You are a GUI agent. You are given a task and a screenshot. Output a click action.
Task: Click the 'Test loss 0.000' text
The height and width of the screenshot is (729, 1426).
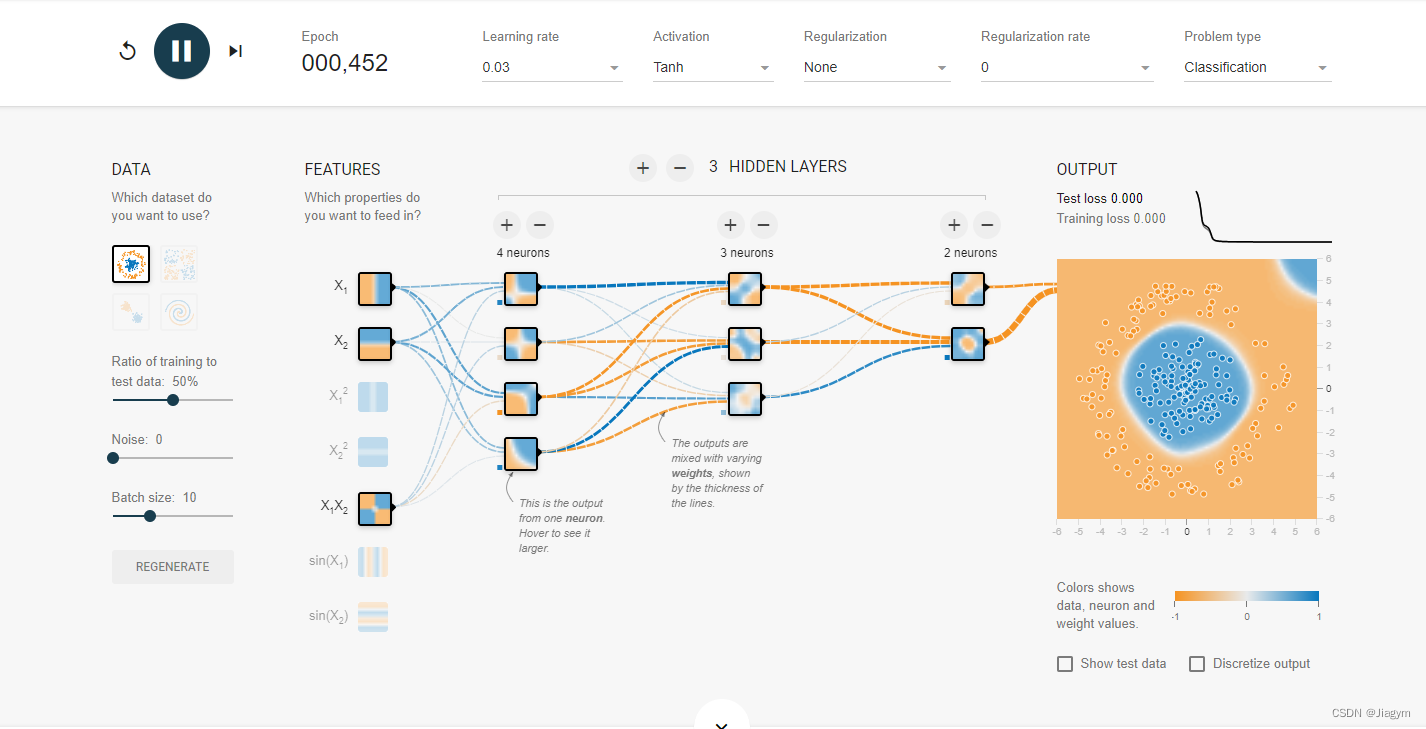(x=1100, y=198)
